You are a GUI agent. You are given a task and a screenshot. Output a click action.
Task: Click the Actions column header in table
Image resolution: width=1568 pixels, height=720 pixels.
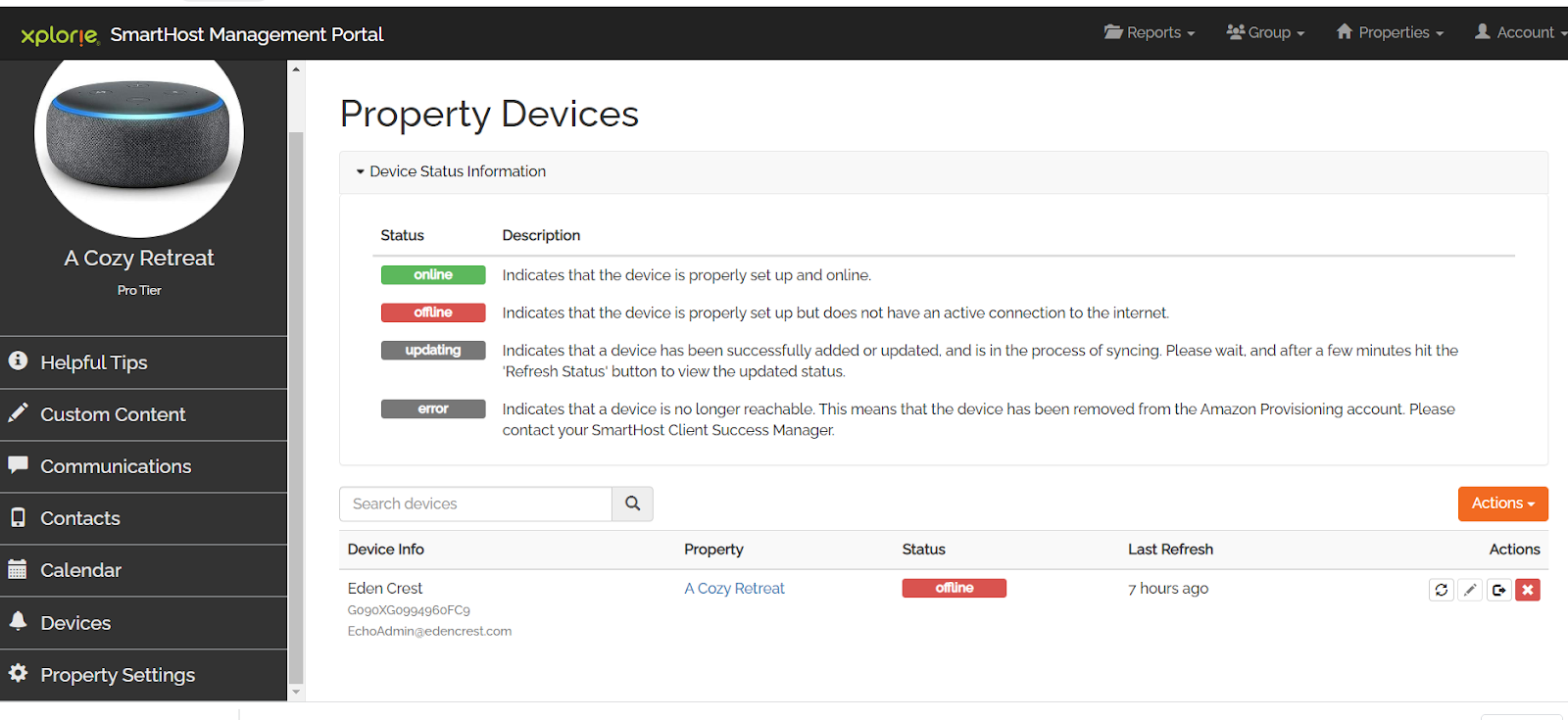[x=1515, y=550]
